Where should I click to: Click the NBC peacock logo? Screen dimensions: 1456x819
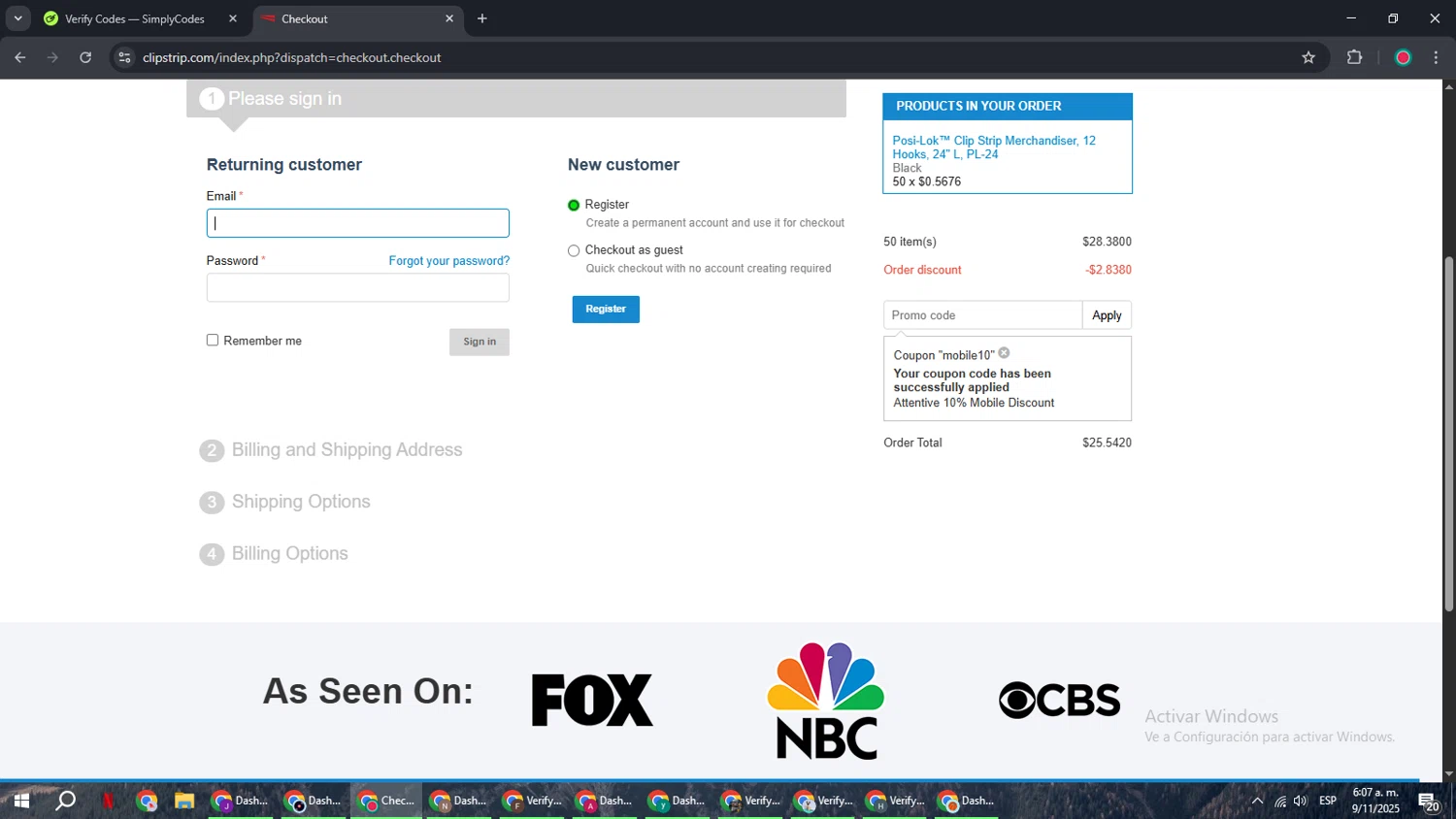[826, 701]
